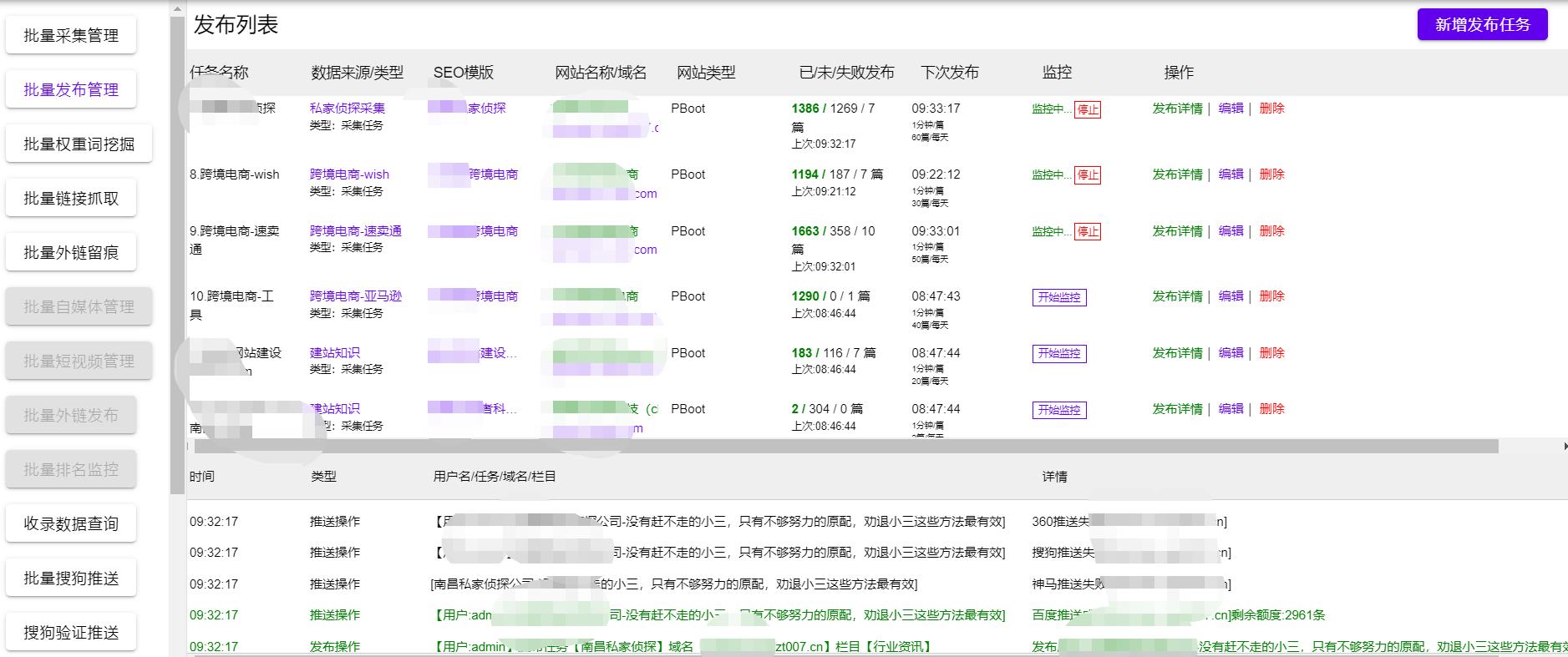Image resolution: width=1568 pixels, height=657 pixels.
Task: Click the 新增发布任务 button
Action: coord(1482,25)
